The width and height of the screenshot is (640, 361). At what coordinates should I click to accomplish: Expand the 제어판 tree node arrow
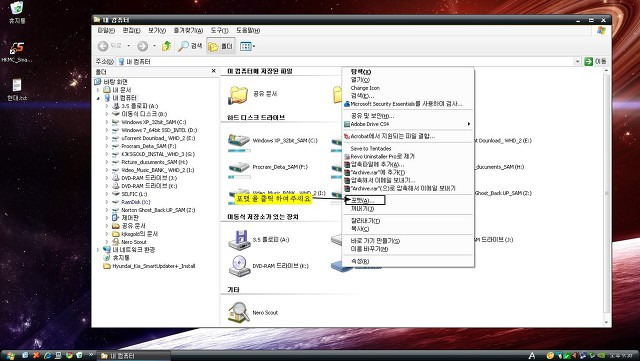pos(107,218)
